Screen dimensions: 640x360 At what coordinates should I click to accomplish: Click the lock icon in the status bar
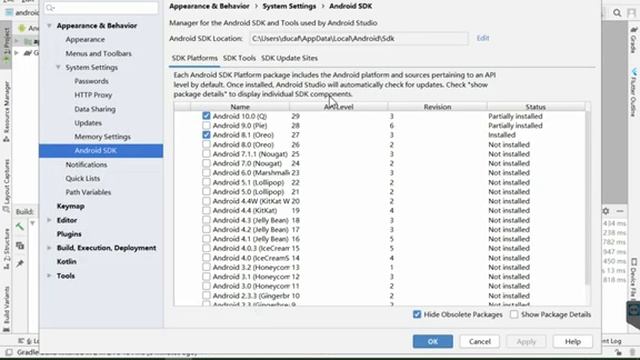[619, 352]
